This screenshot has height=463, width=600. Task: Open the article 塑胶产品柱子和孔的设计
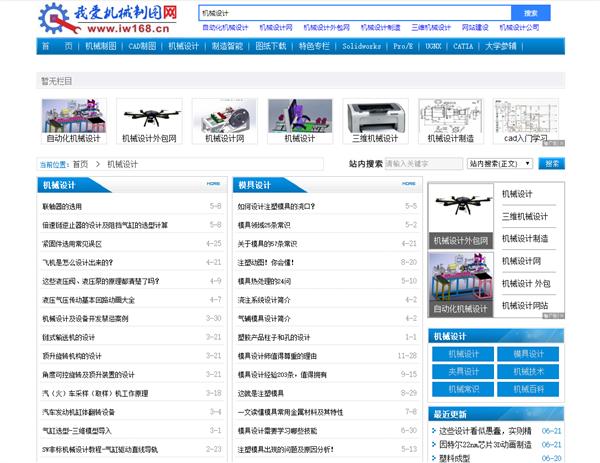pyautogui.click(x=274, y=337)
